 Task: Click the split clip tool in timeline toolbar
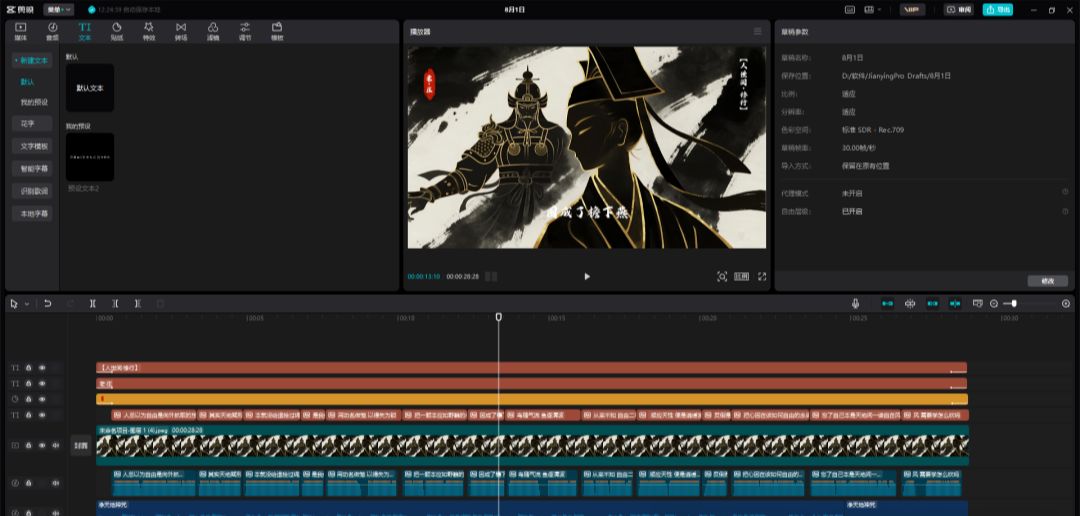[x=92, y=303]
